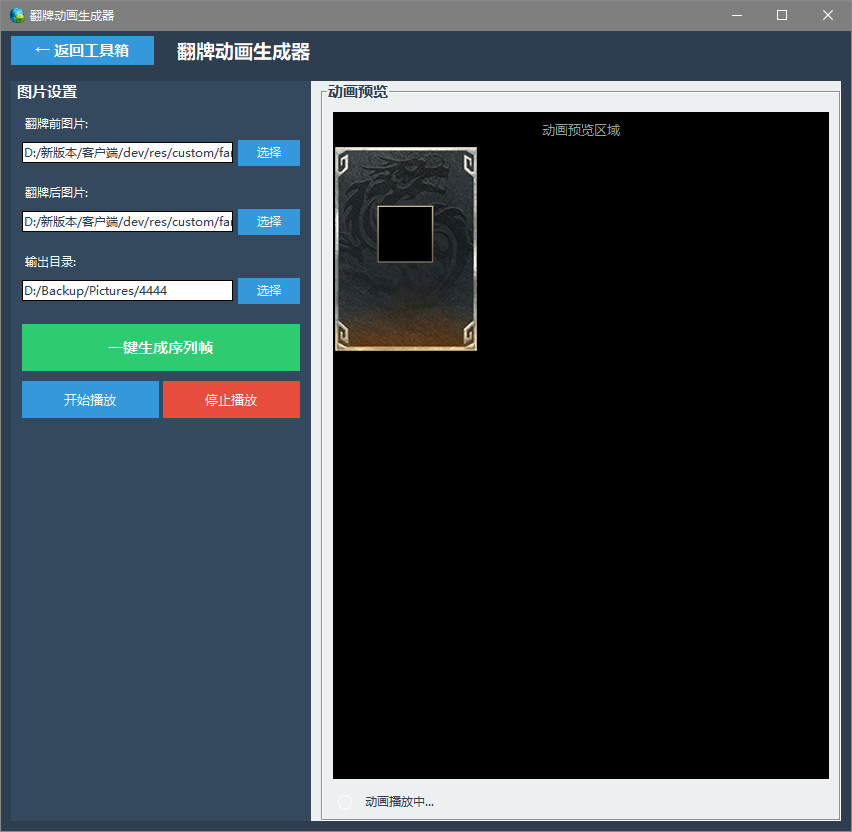Click the 翻牌前图片 file path field
852x832 pixels.
(x=127, y=153)
